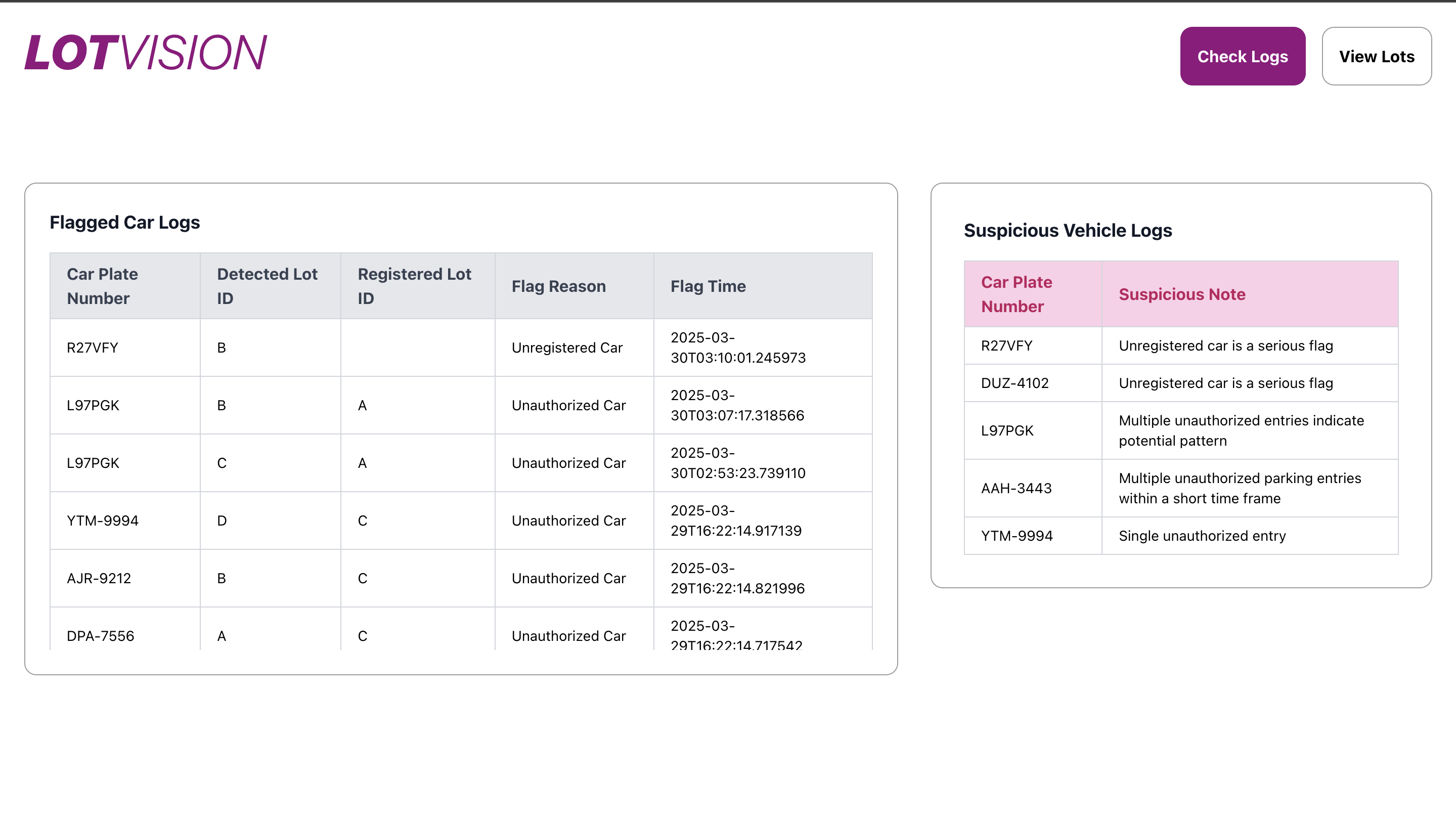Click the Single unauthorized entry note
Screen dimensions: 1456x824
pos(1202,536)
